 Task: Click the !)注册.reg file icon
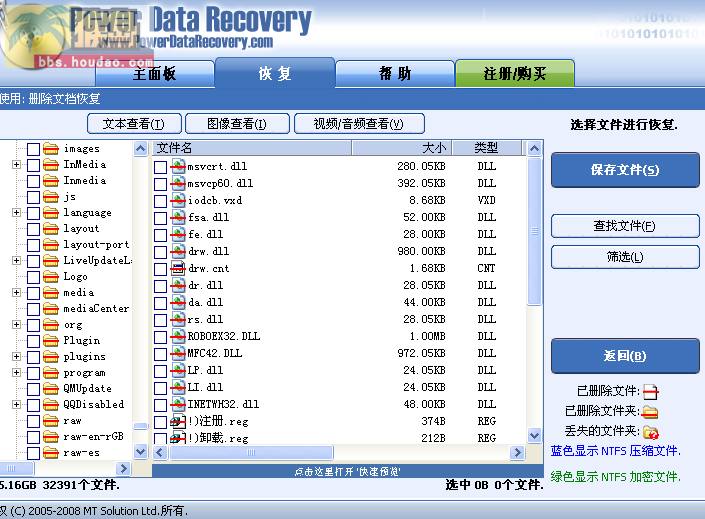point(178,421)
